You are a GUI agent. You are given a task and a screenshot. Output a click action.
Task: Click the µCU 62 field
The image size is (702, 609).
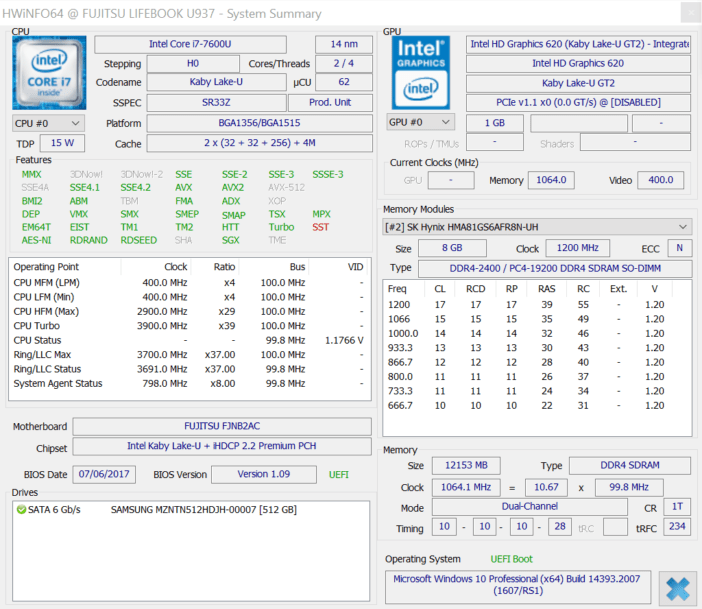344,82
